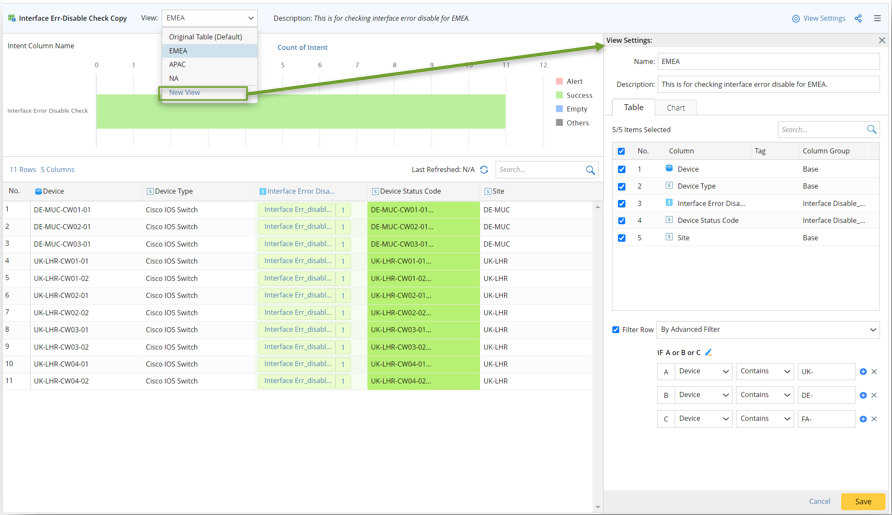Open the View dropdown showing EMEA
The height and width of the screenshot is (515, 892).
pos(209,18)
